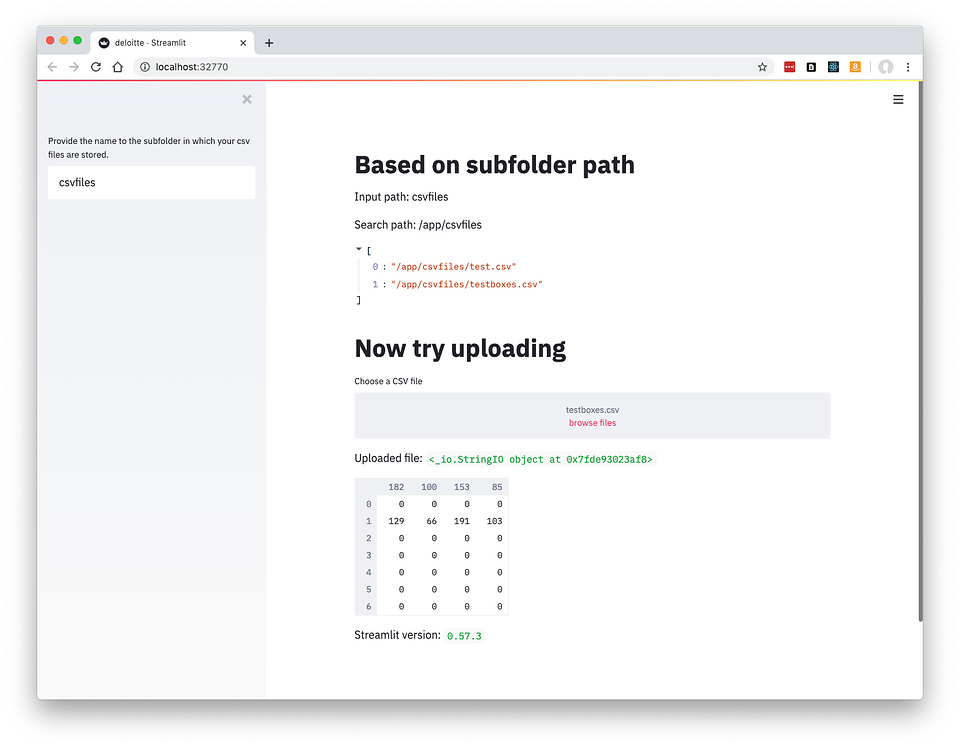
Task: Click the "csvfiles" subfolder input field
Action: click(x=151, y=182)
